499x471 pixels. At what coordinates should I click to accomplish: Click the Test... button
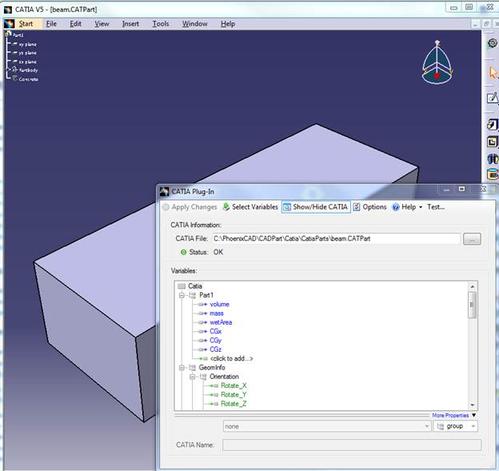point(436,207)
